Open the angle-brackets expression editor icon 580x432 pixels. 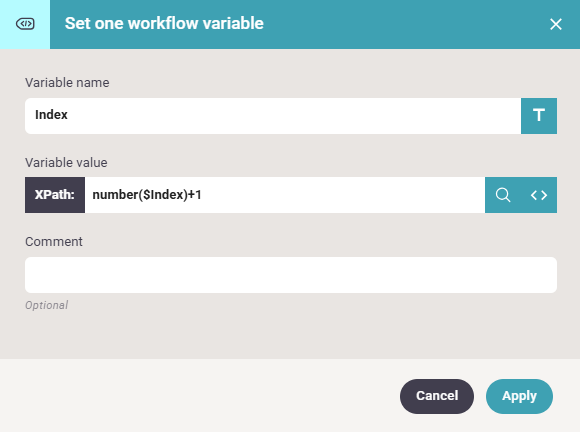coord(539,195)
